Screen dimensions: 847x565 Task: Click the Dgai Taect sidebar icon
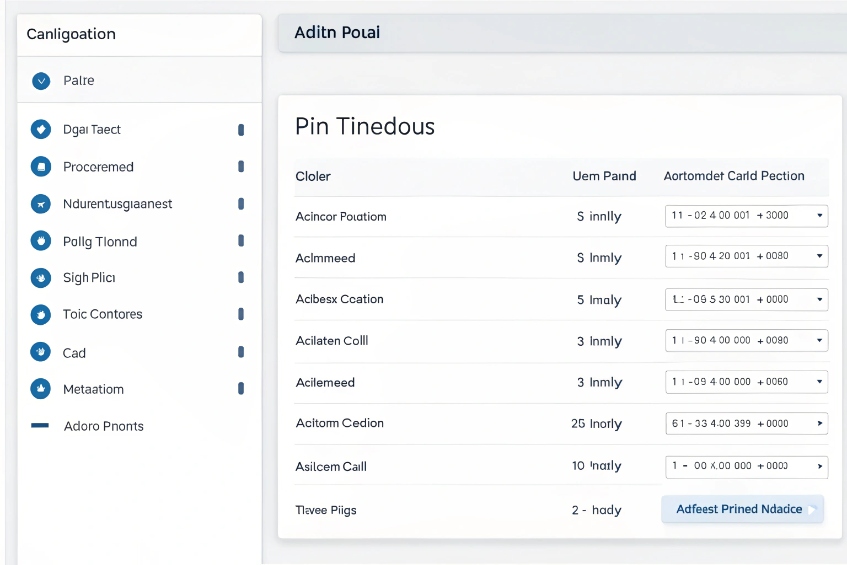(41, 130)
